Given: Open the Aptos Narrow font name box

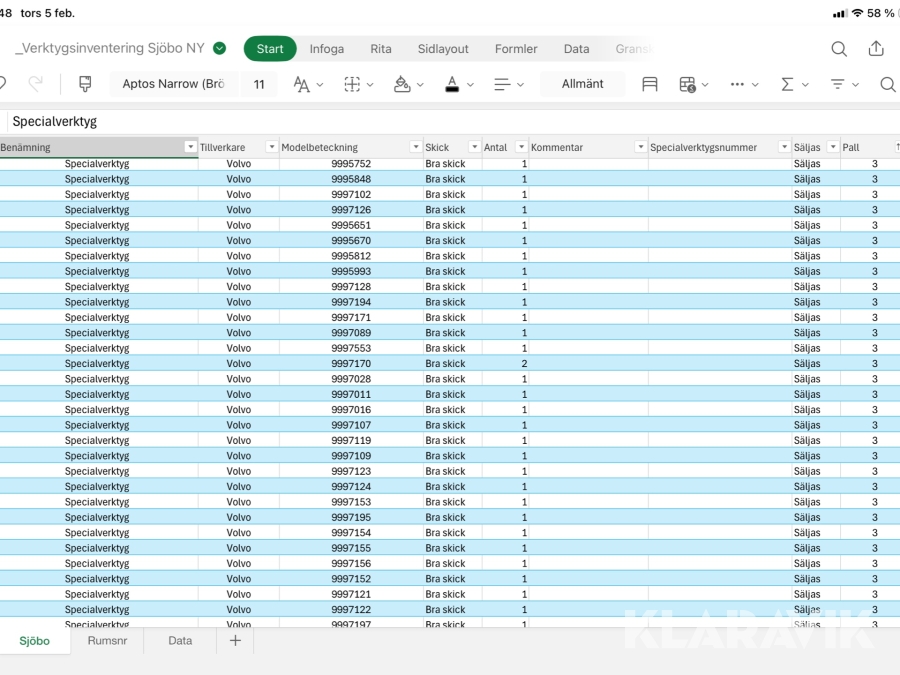Looking at the screenshot, I should click(174, 84).
